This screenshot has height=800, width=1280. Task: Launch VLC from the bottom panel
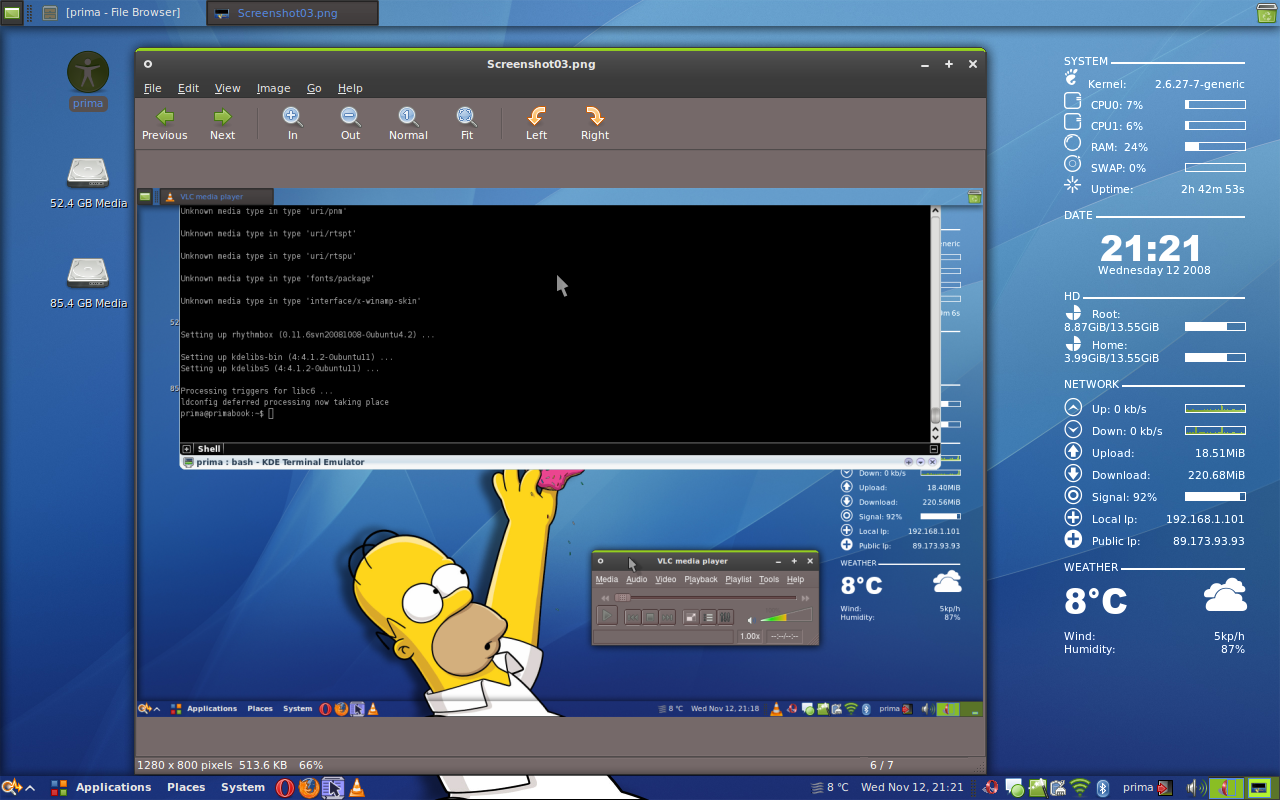click(356, 788)
